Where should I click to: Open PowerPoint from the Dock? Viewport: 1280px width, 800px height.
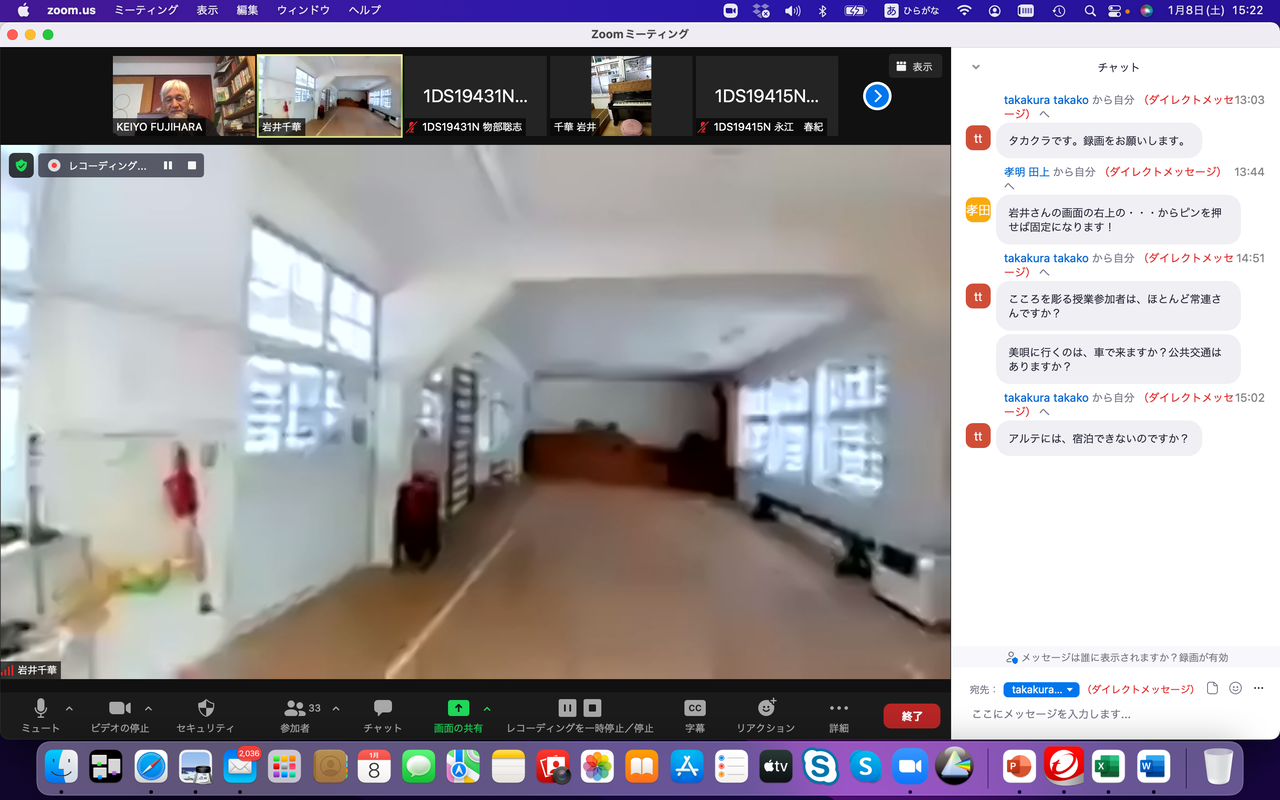(x=1019, y=767)
